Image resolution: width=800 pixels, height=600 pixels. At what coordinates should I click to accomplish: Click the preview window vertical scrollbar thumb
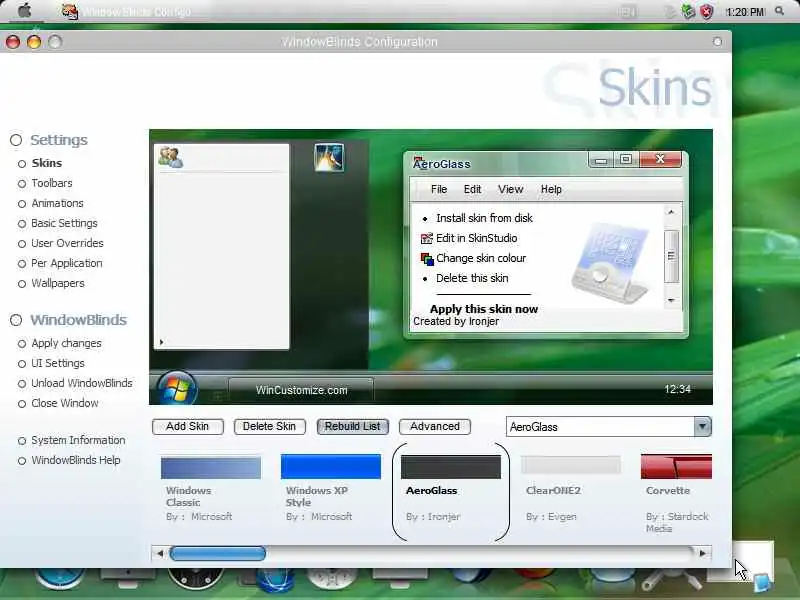(x=671, y=256)
